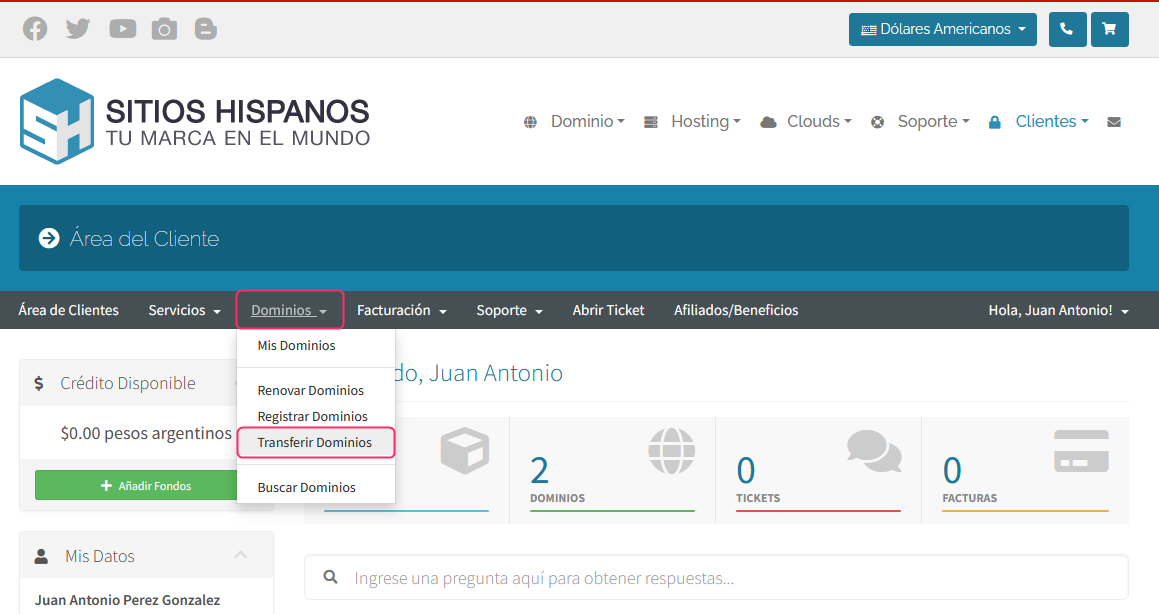This screenshot has width=1159, height=614.
Task: Click the Sitios Hispanos logo
Action: click(x=195, y=121)
